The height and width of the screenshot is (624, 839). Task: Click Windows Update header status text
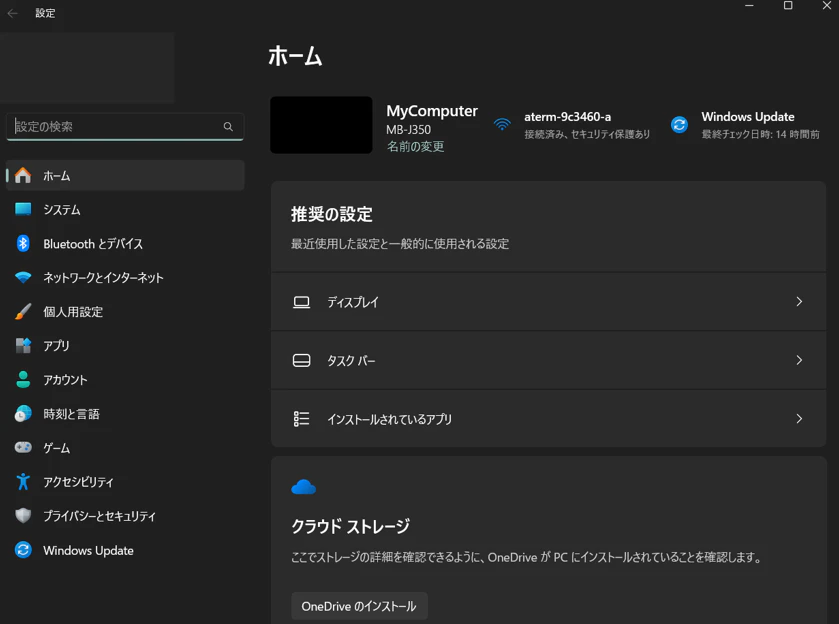pos(748,117)
